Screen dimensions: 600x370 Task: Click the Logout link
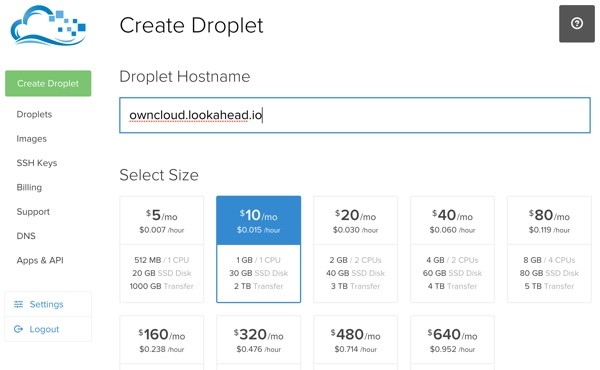point(44,329)
